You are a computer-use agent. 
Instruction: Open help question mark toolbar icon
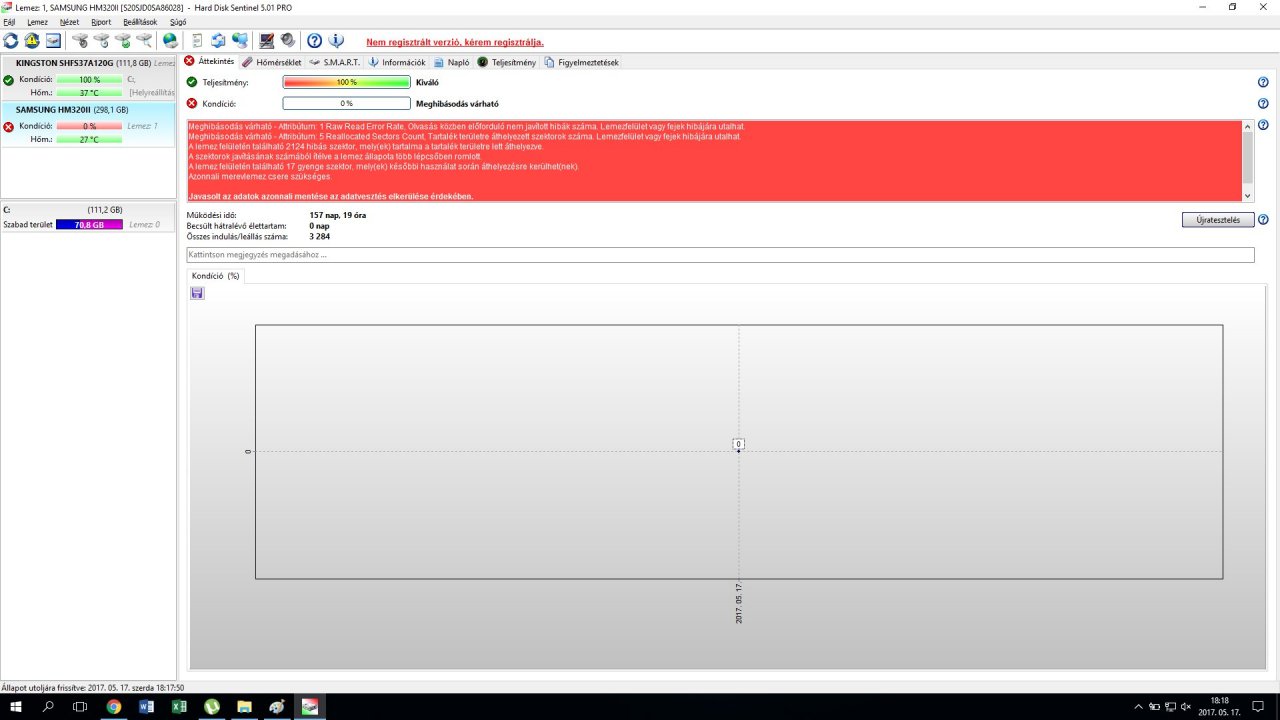[x=314, y=41]
